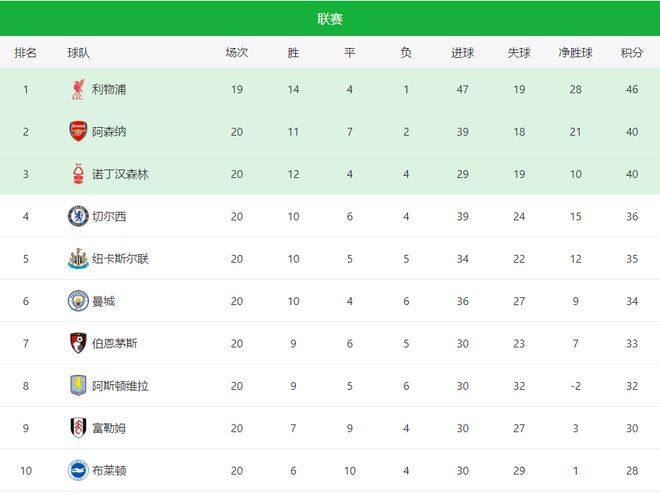
Task: Click 阿斯顿维拉 team name
Action: (x=120, y=386)
